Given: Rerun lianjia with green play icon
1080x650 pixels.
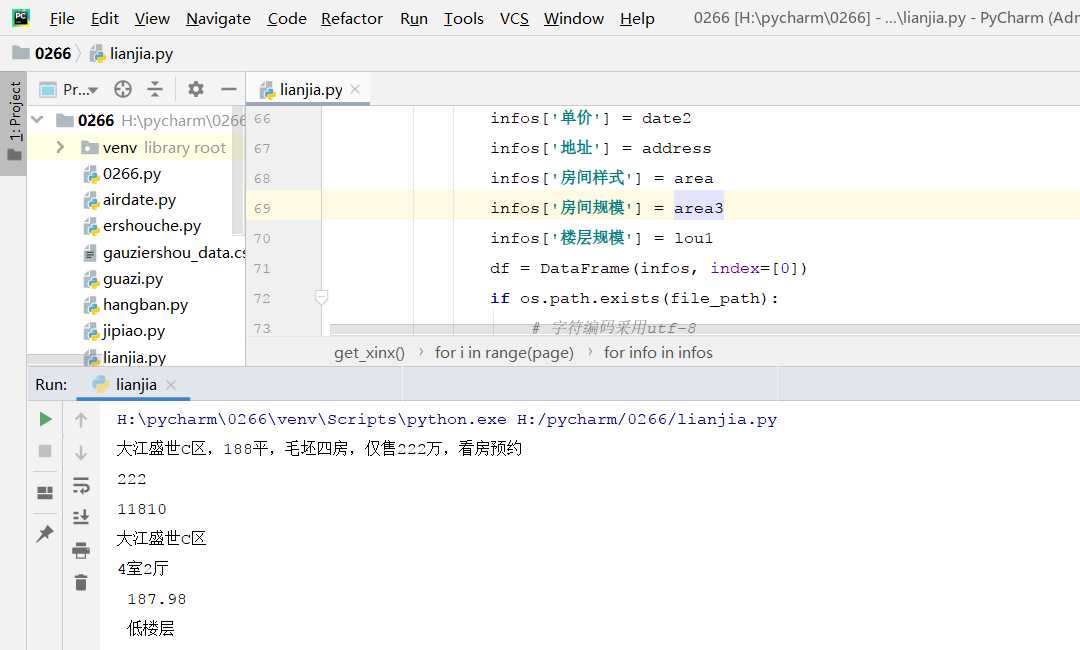Looking at the screenshot, I should (x=45, y=419).
